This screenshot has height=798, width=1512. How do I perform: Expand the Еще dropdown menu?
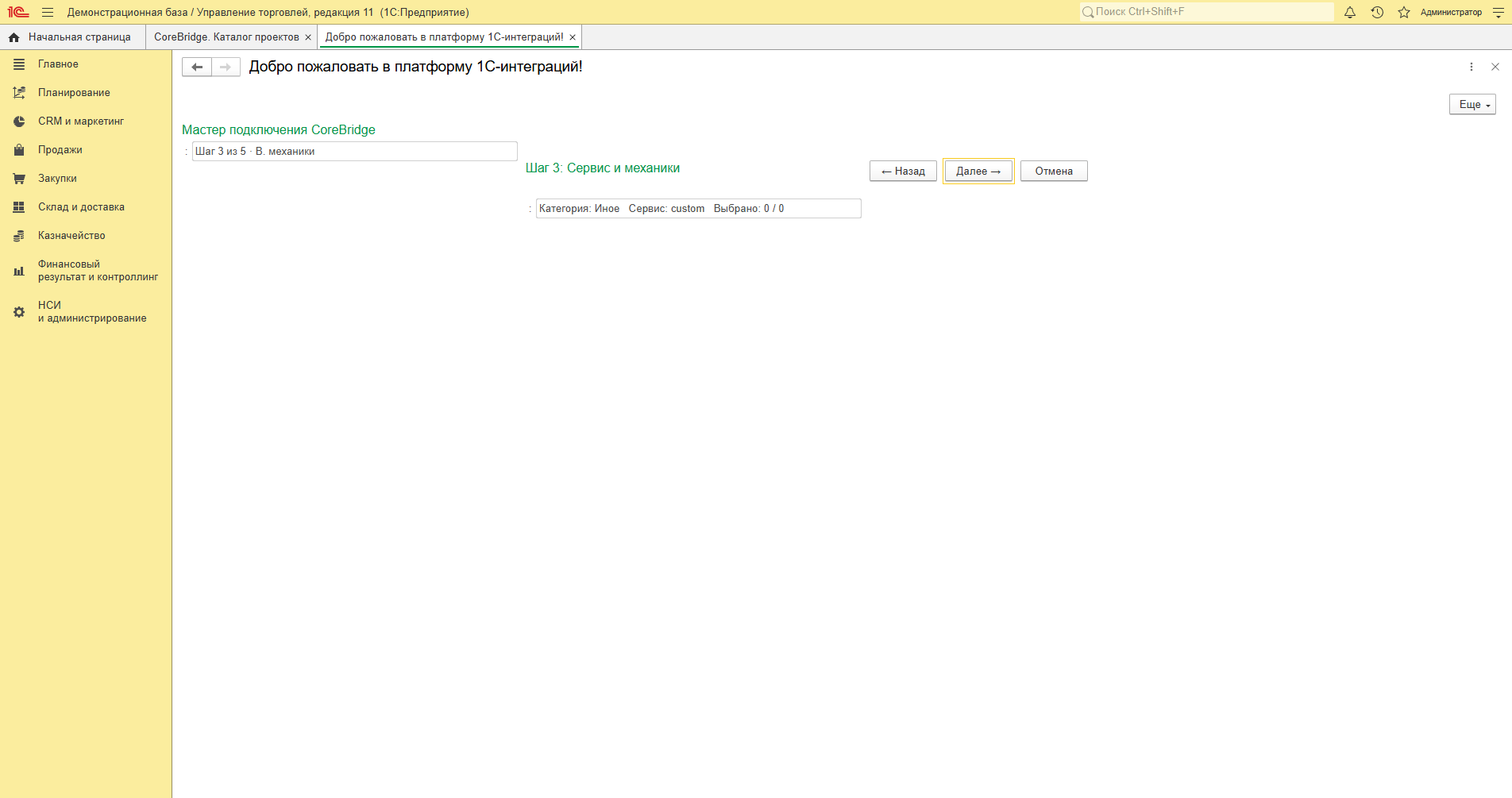[x=1472, y=105]
